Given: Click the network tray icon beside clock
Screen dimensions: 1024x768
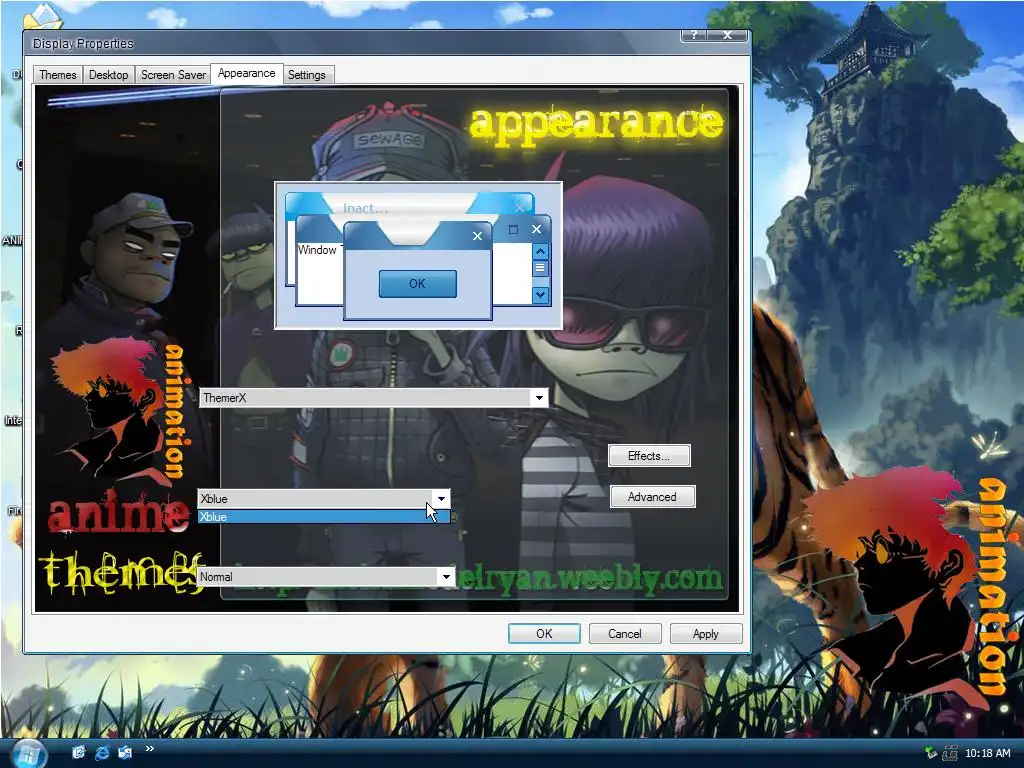Looking at the screenshot, I should [x=950, y=753].
